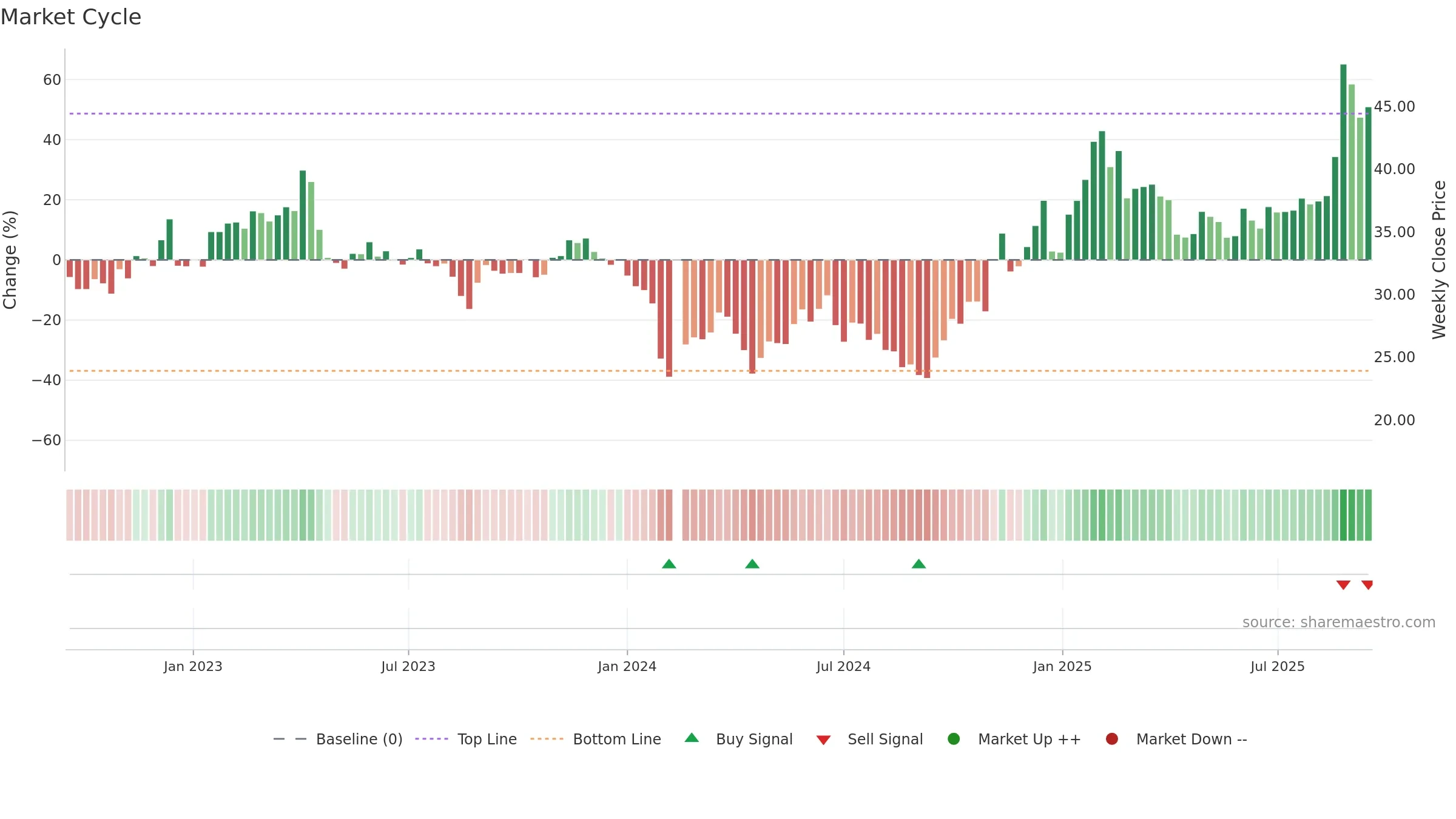Click the Jul 2023 axis label
This screenshot has width=1456, height=819.
coord(408,667)
